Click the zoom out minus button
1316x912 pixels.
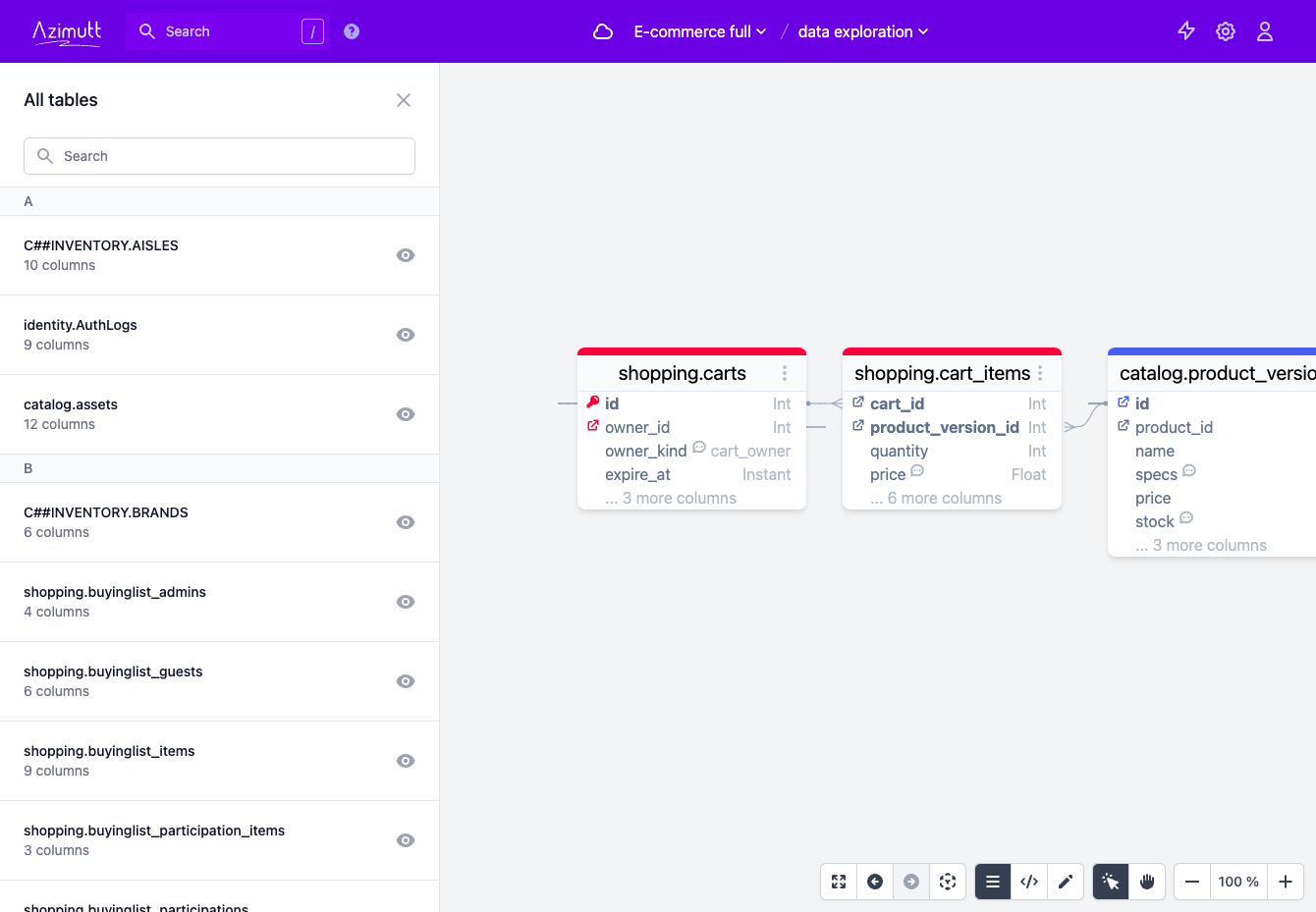pos(1192,882)
